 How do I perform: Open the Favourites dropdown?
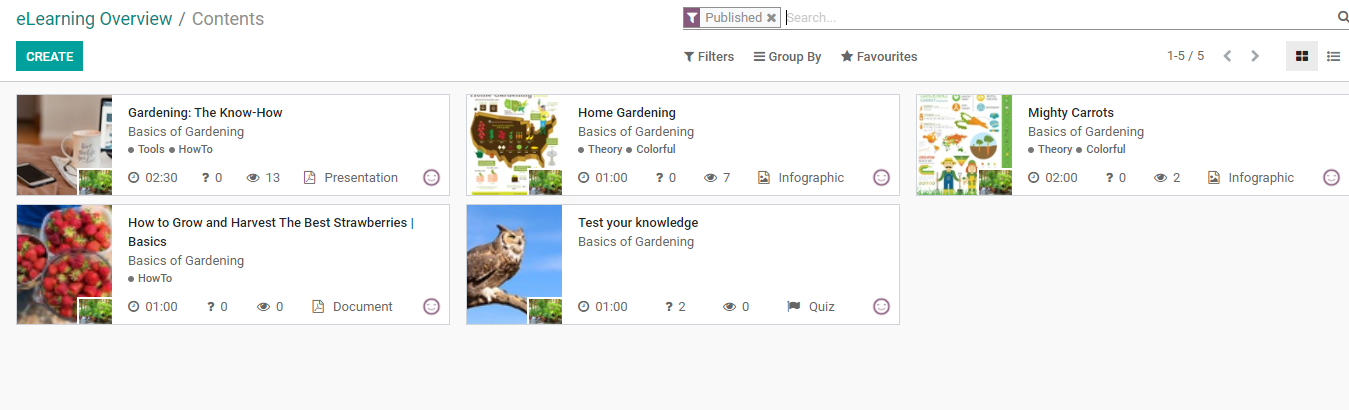[x=879, y=57]
